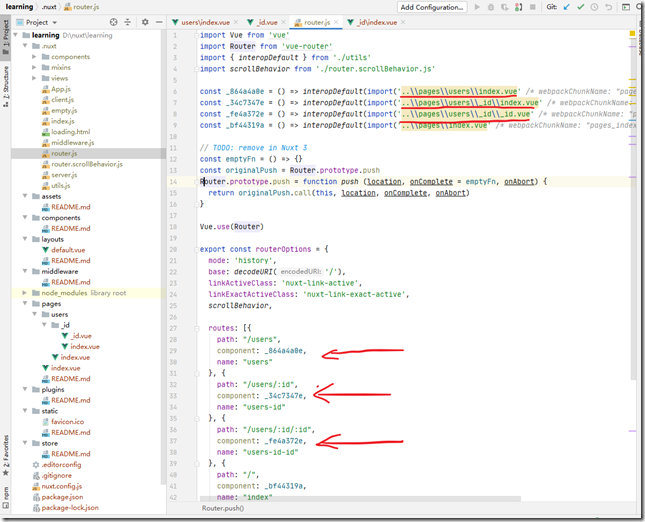The width and height of the screenshot is (645, 522).
Task: Open the Structure tool window tab
Action: [x=5, y=86]
